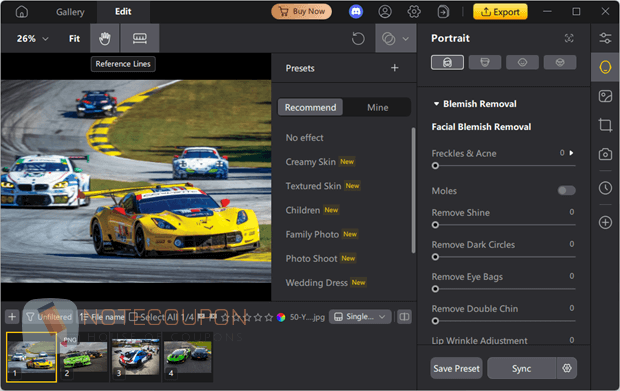
Task: Open the 26% zoom level dropdown
Action: [32, 38]
